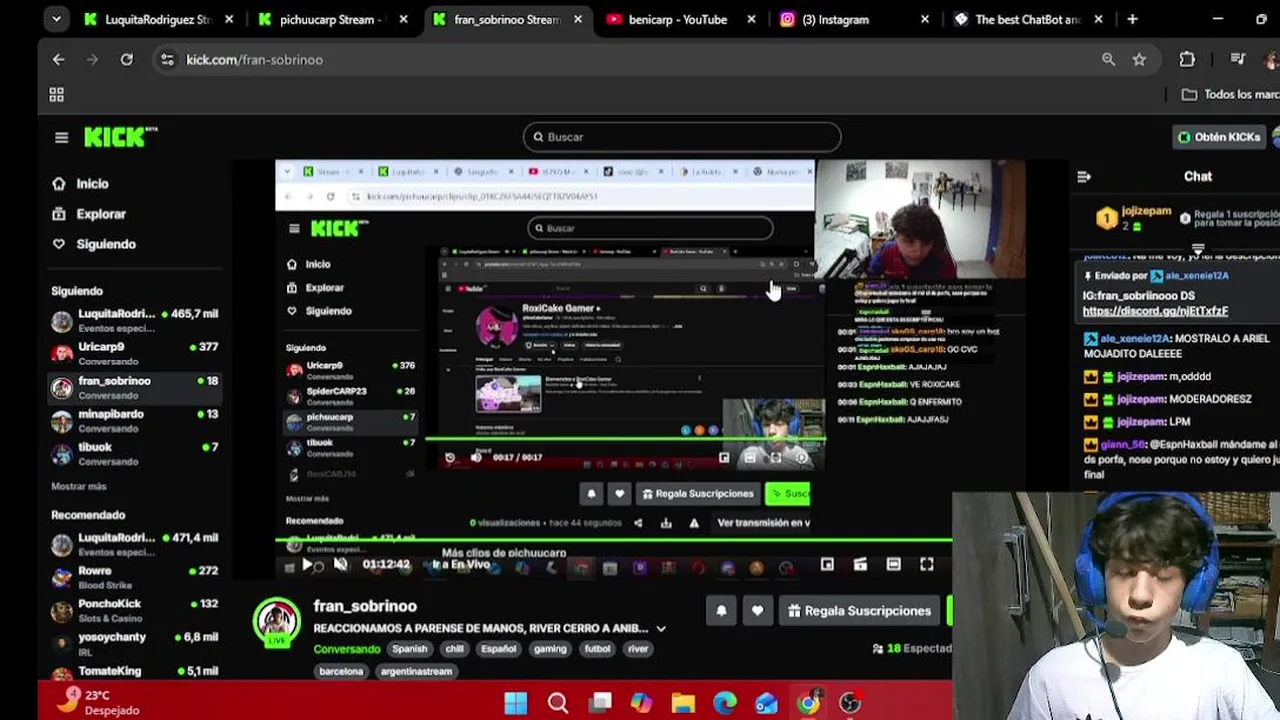The width and height of the screenshot is (1280, 720).
Task: Reload the page
Action: 126,60
